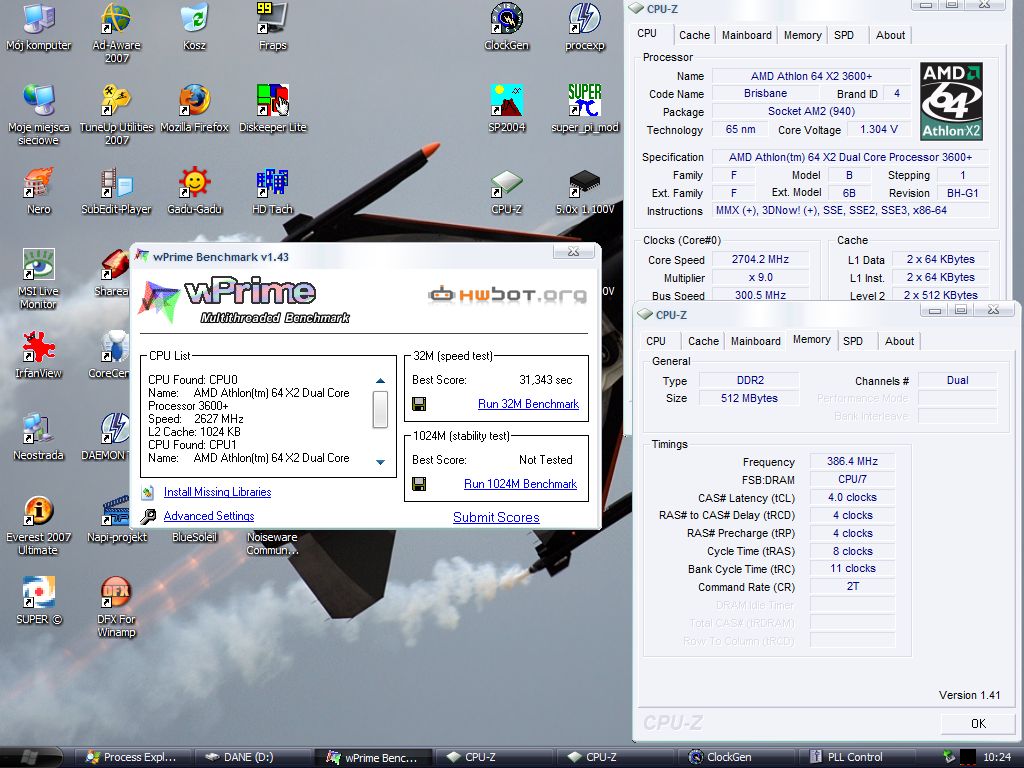The width and height of the screenshot is (1024, 768).
Task: Open DANE (D:) taskbar button
Action: tap(253, 758)
